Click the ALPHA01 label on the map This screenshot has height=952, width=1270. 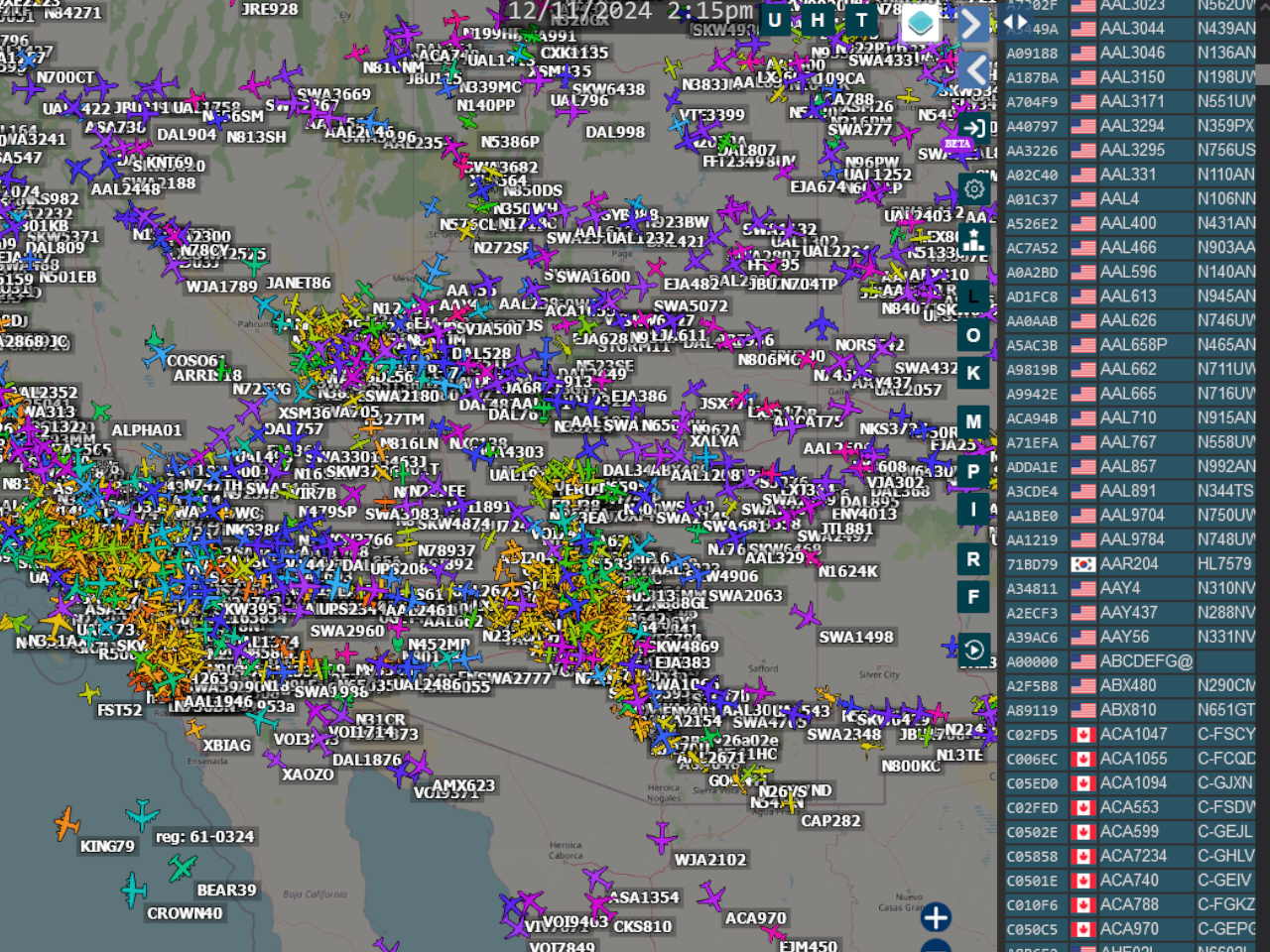[x=147, y=430]
